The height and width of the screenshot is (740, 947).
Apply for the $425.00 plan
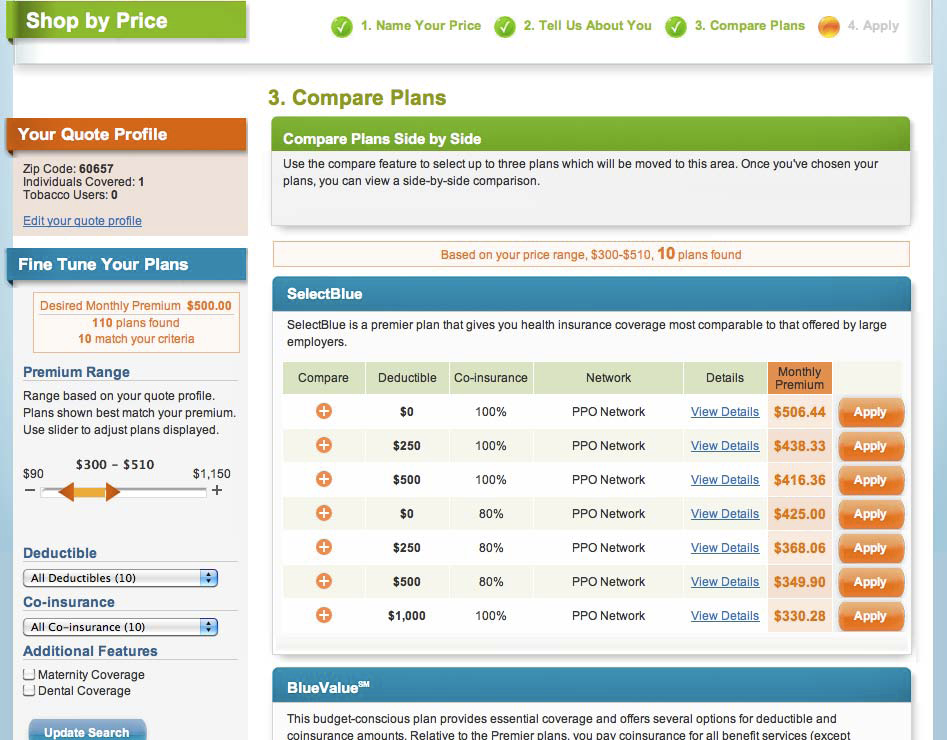[870, 514]
